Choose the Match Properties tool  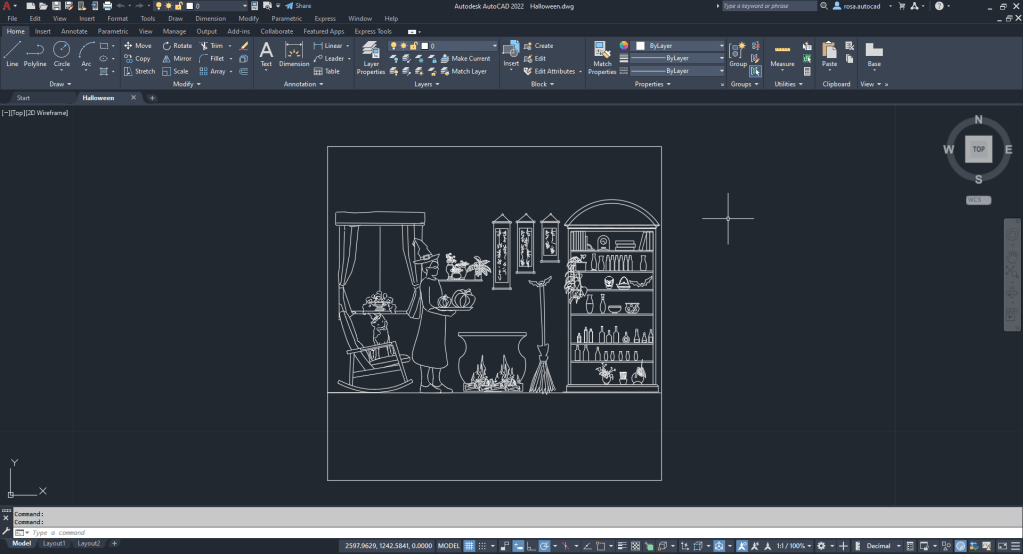602,58
